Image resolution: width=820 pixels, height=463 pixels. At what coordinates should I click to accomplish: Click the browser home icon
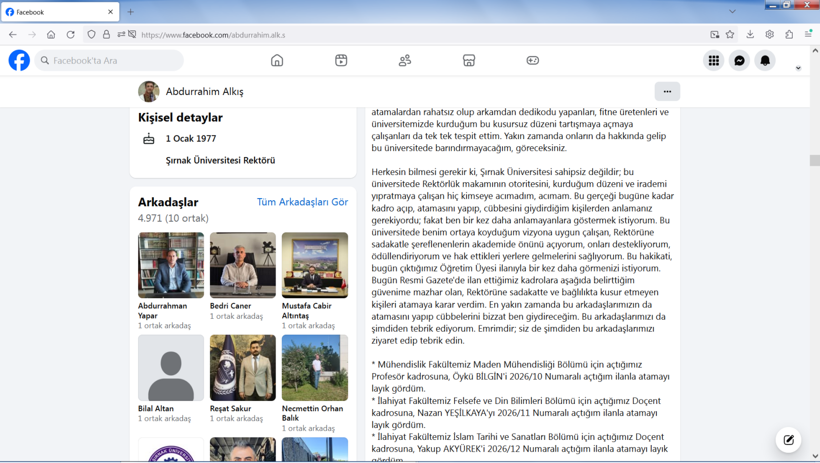[x=51, y=35]
